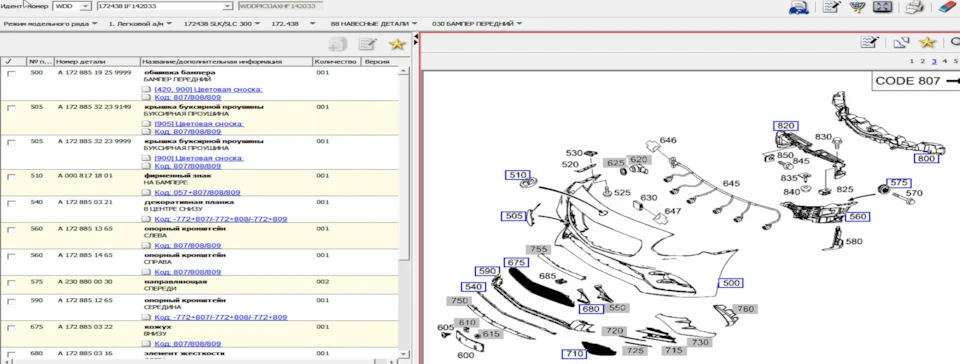Screen dimensions: 960x364
Task: Open the notes editor in the top toolbar
Action: click(832, 7)
